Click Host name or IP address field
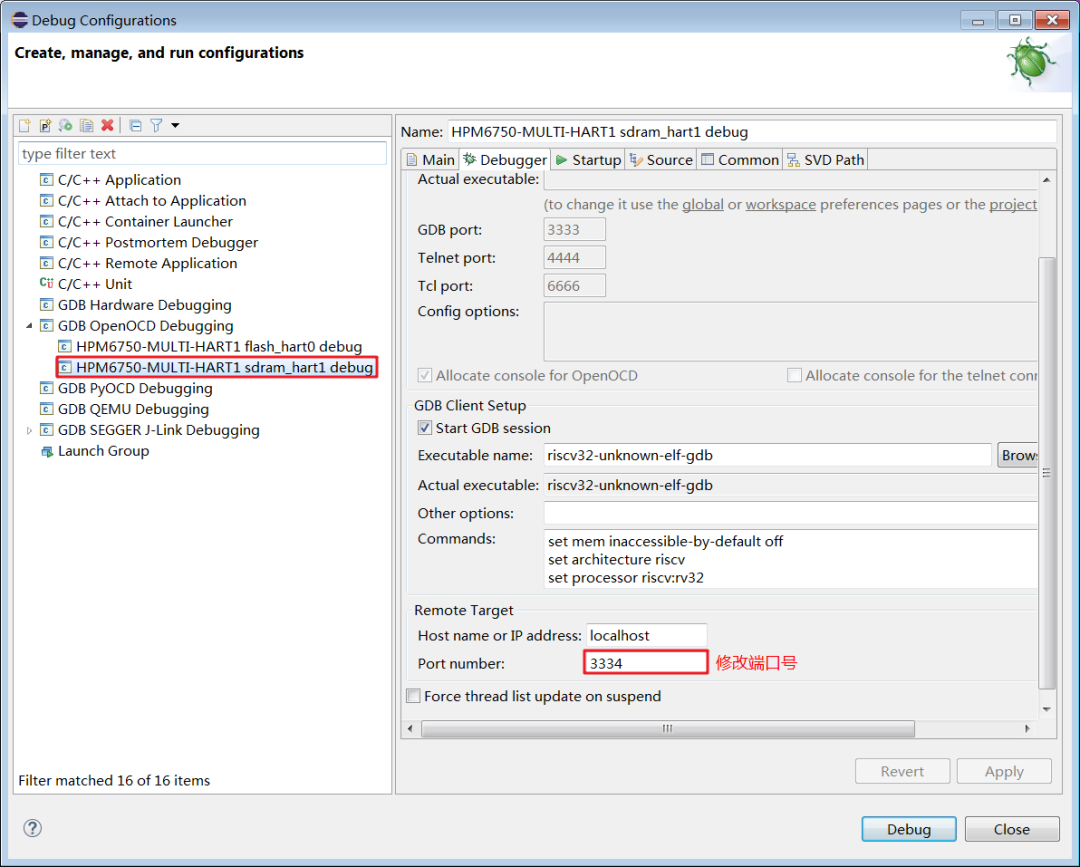Image resolution: width=1080 pixels, height=867 pixels. click(646, 636)
